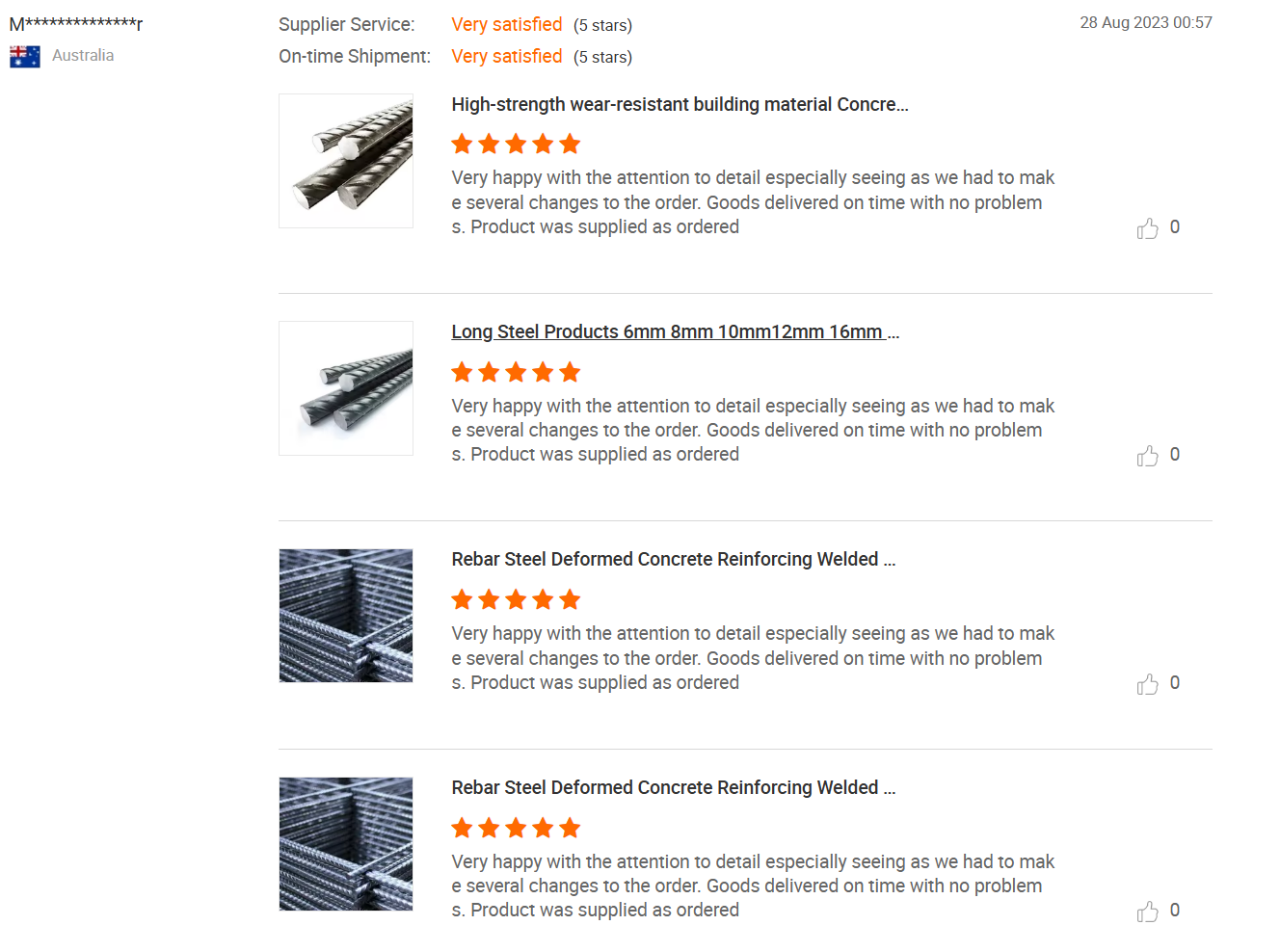The width and height of the screenshot is (1280, 952).
Task: View the third review's welded mesh thumbnail
Action: click(x=346, y=616)
